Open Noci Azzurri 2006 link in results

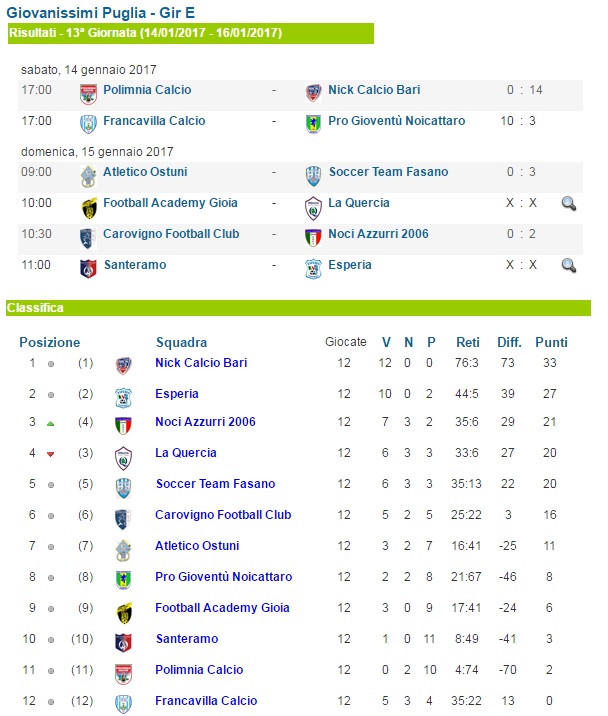(x=378, y=234)
